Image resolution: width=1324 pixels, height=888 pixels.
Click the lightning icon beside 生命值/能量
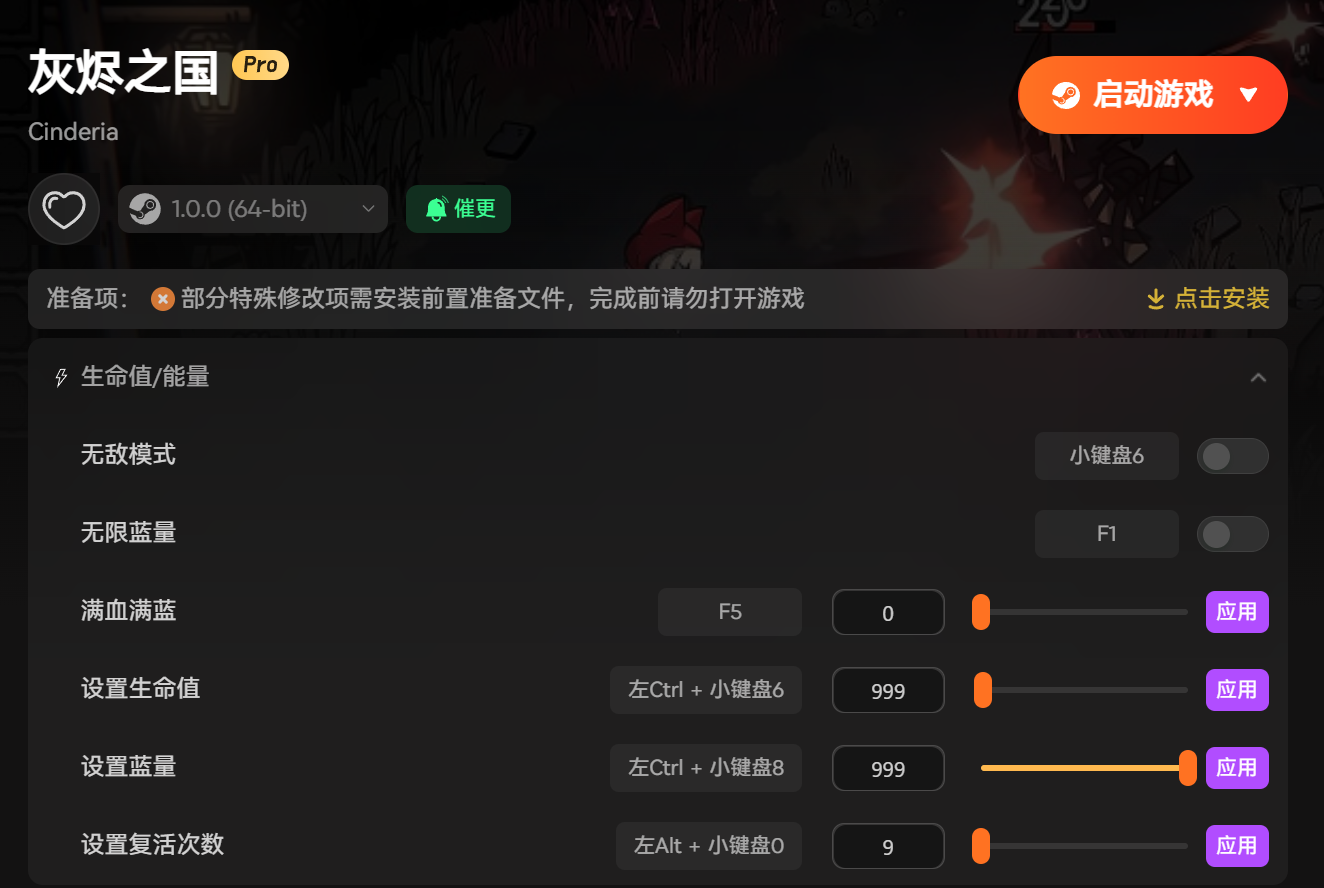coord(61,377)
